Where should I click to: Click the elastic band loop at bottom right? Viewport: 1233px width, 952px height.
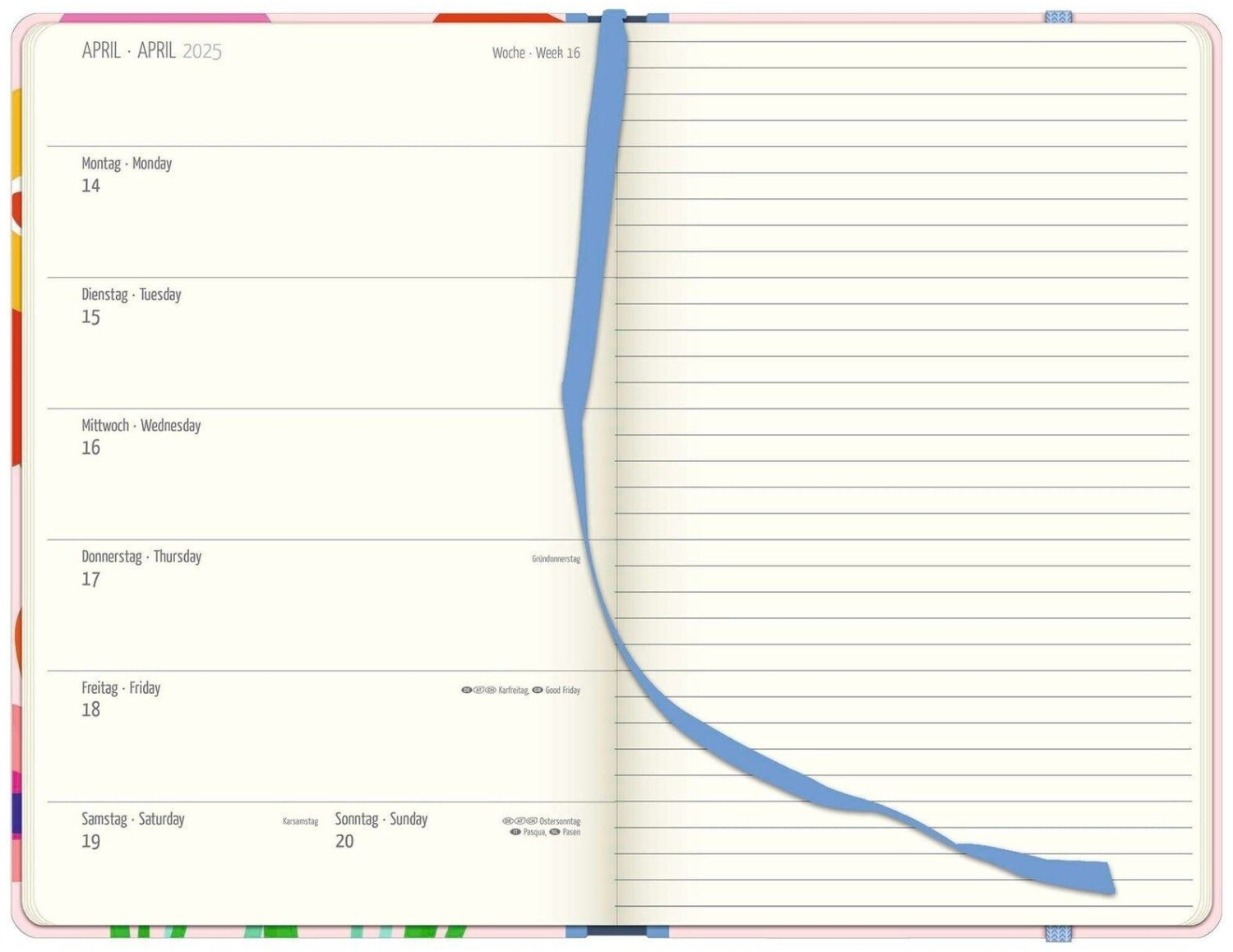1058,933
